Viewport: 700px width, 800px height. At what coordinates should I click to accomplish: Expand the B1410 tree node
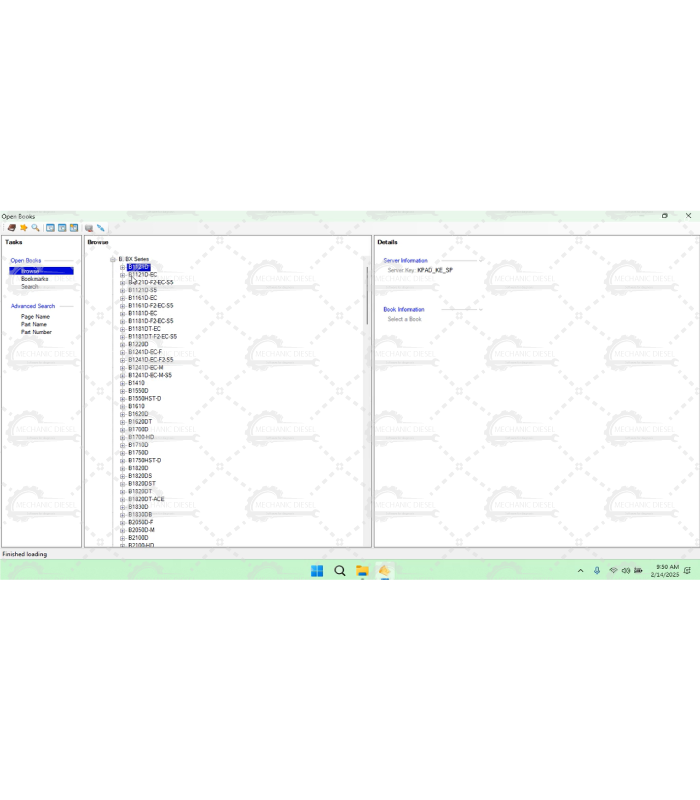pos(122,383)
